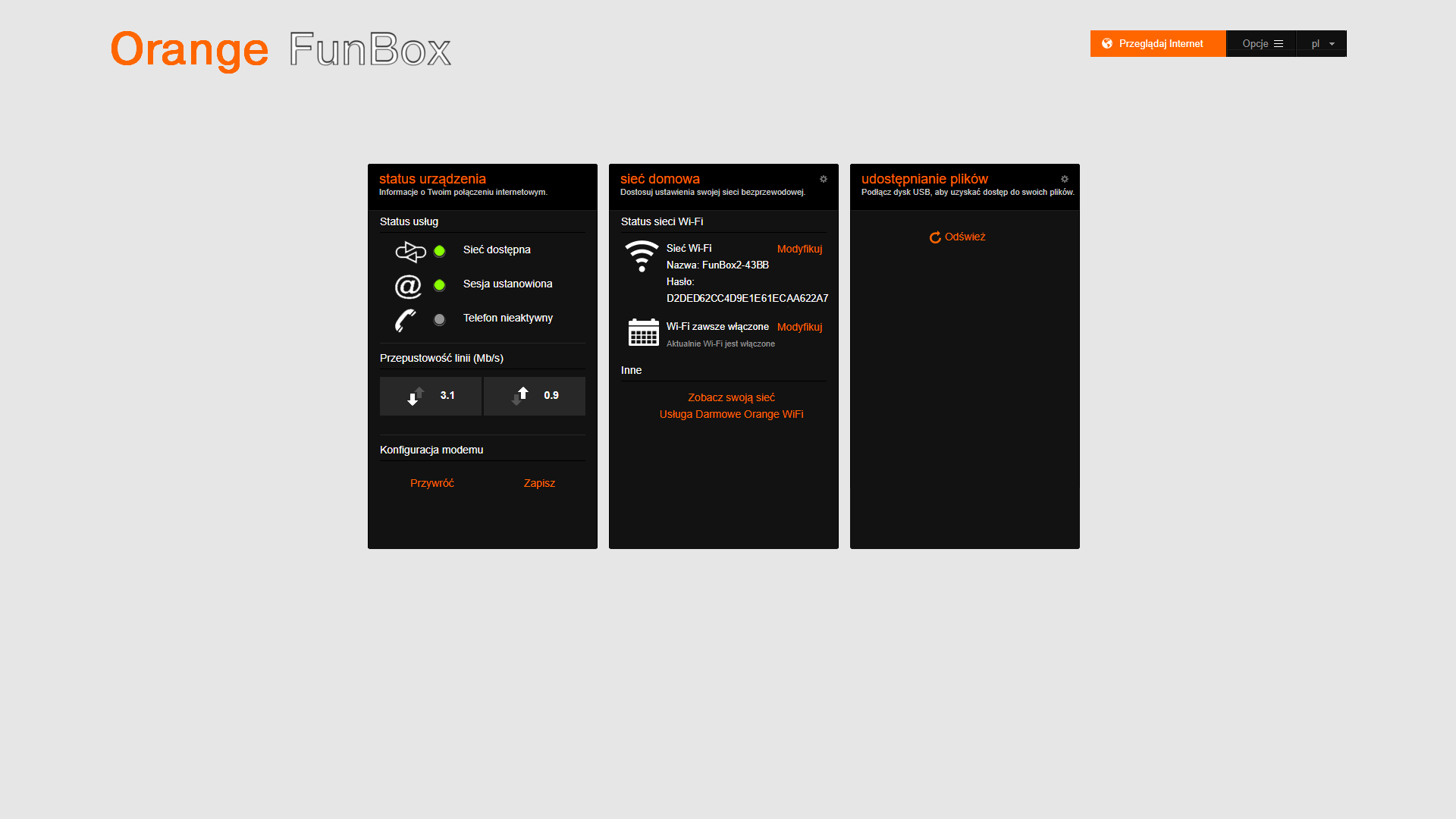Image resolution: width=1456 pixels, height=819 pixels.
Task: Click the upload speed arrow icon
Action: [x=519, y=396]
